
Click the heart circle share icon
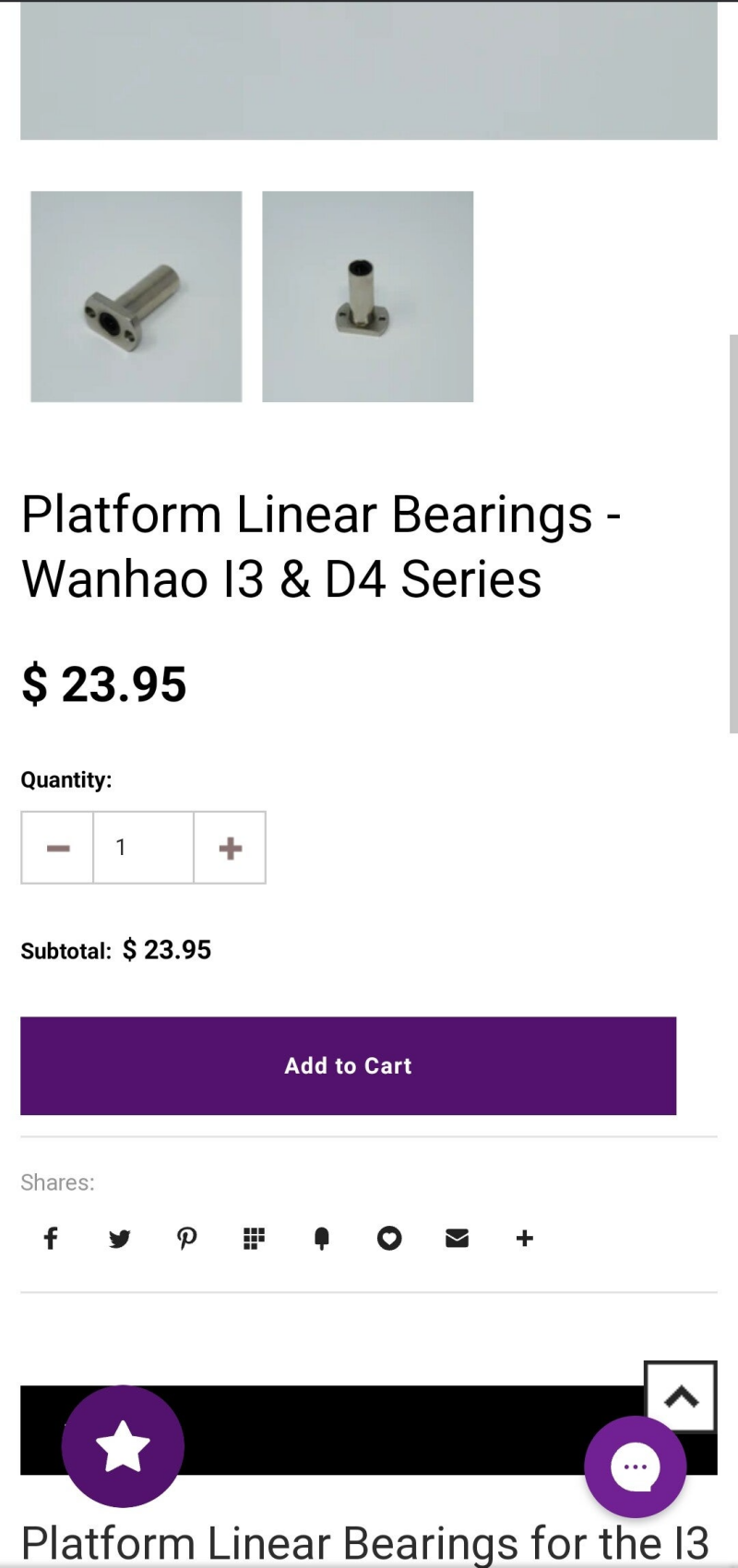point(389,1238)
